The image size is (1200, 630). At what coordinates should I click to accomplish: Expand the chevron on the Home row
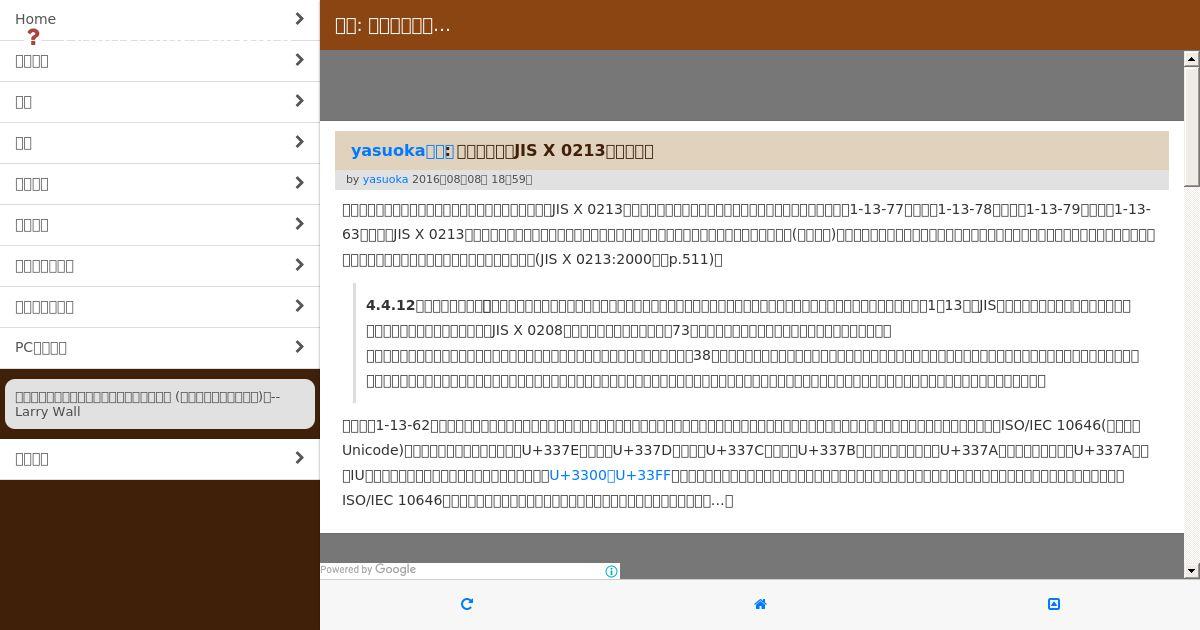(299, 19)
